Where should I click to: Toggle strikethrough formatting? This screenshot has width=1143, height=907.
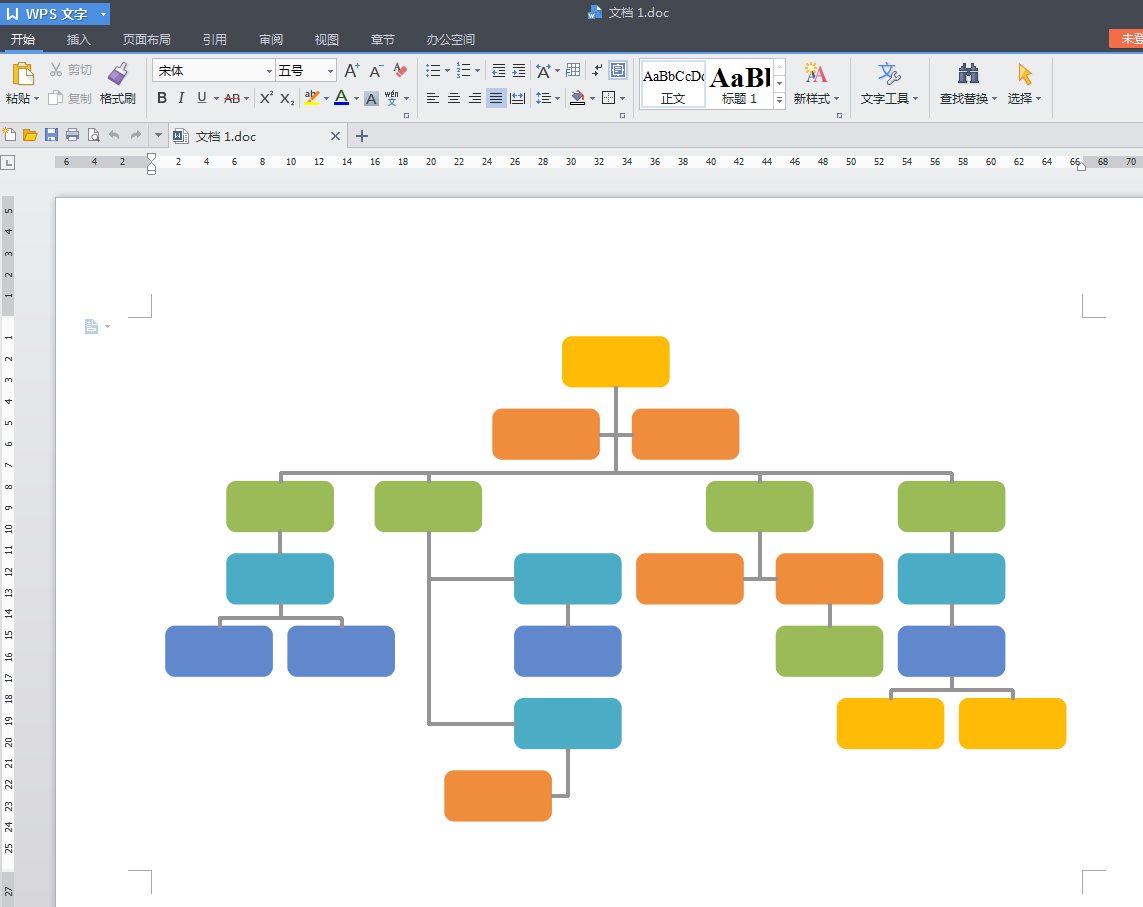coord(232,98)
